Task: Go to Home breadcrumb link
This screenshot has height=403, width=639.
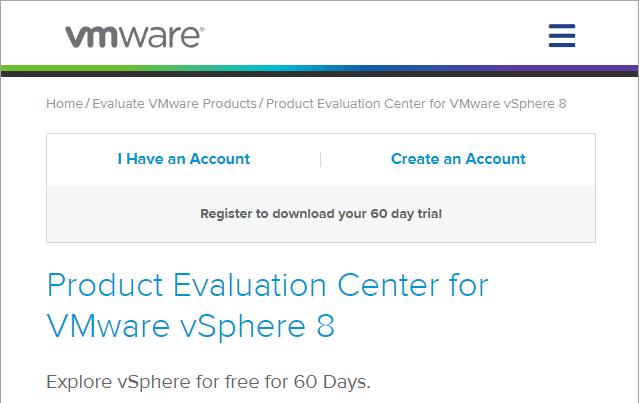Action: (x=64, y=104)
